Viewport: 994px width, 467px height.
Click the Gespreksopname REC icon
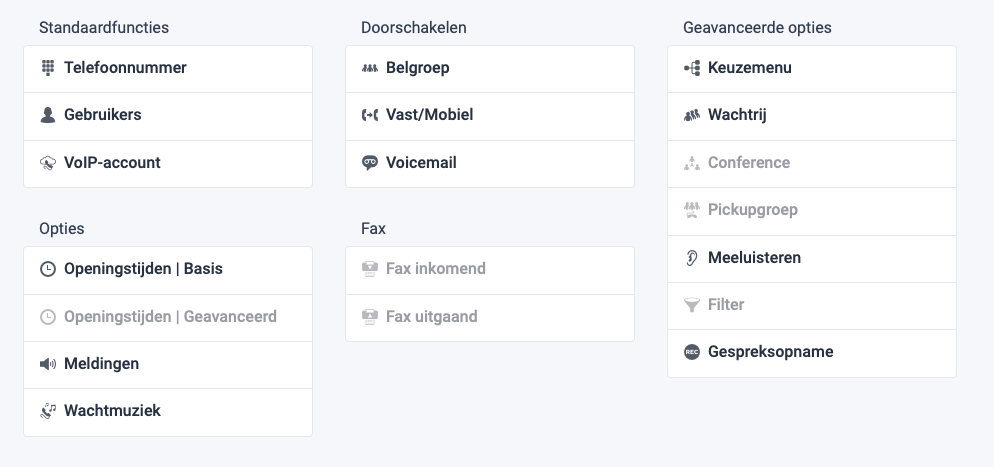tap(692, 352)
